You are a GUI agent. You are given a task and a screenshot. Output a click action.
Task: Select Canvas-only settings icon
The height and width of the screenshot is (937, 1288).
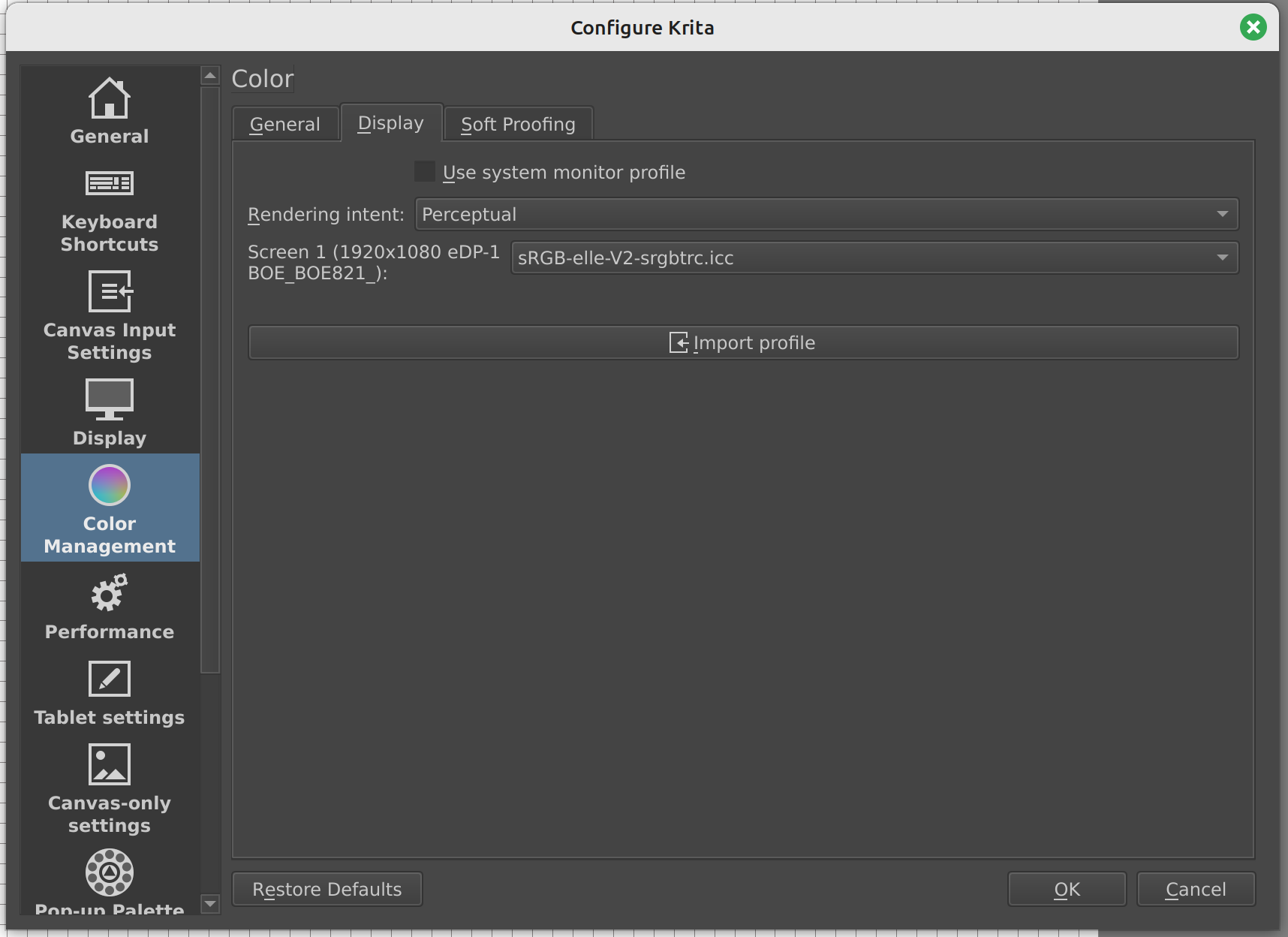point(110,765)
